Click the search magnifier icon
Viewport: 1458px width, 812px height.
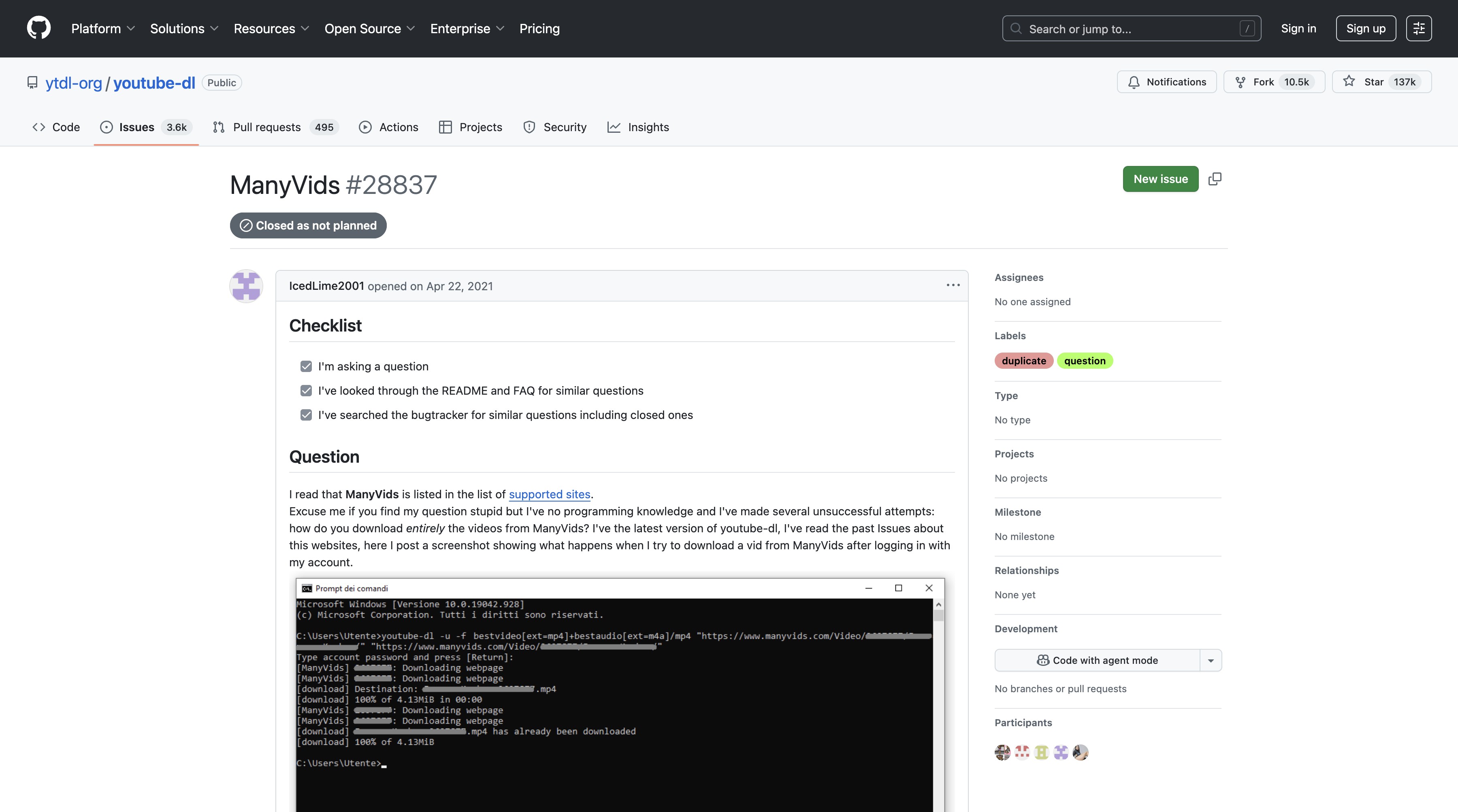pyautogui.click(x=1017, y=28)
